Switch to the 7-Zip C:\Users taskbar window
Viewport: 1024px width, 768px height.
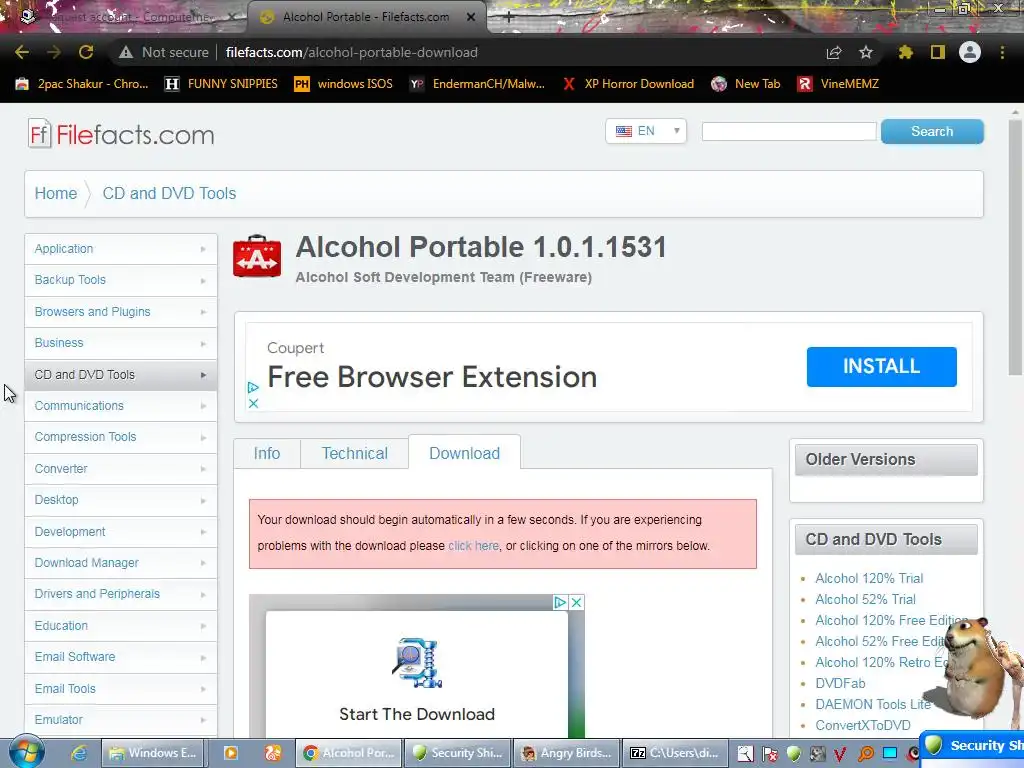tap(676, 753)
